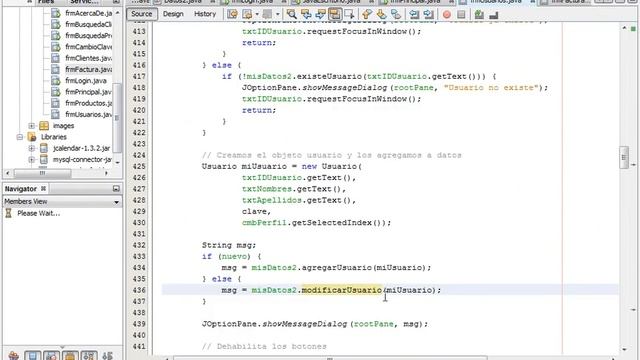Switch editor to History view
This screenshot has height=360, width=640.
pos(205,14)
